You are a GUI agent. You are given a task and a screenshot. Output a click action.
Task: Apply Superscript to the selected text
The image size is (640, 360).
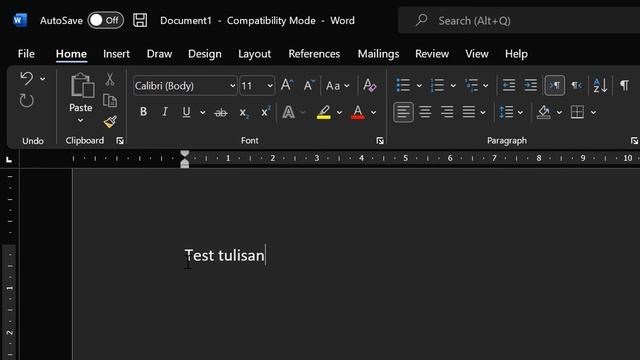266,112
